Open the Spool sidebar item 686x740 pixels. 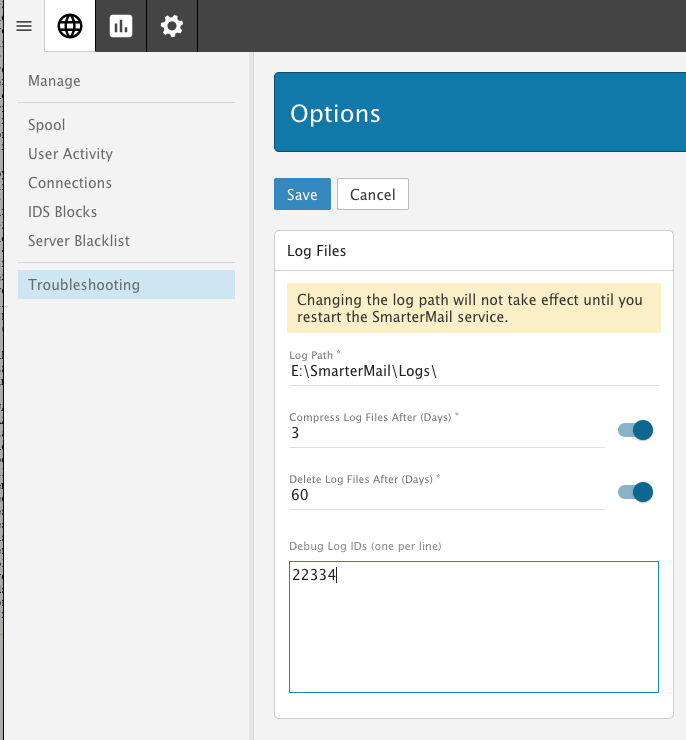point(47,125)
